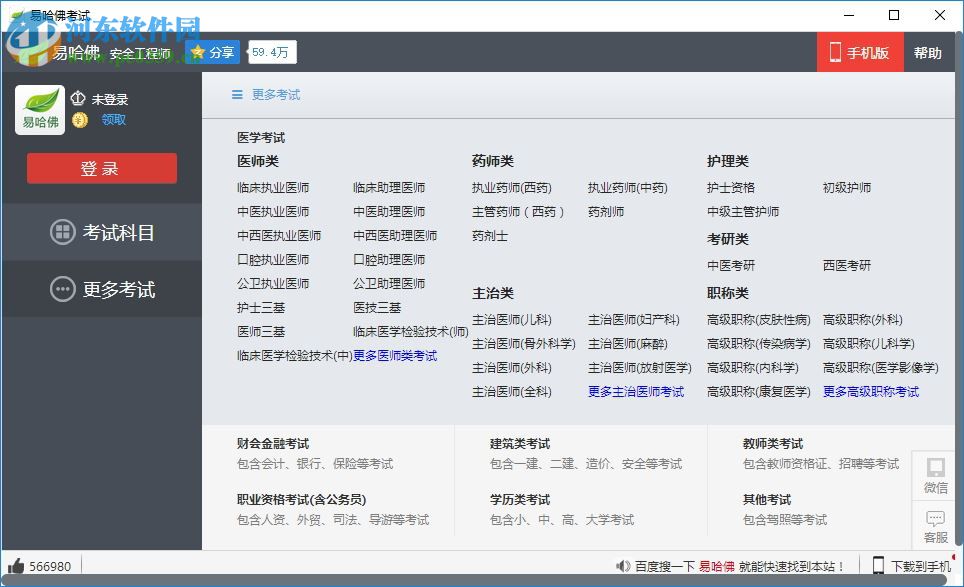Click the 更多考试 chat bubble icon in sidebar
Image resolution: width=964 pixels, height=587 pixels.
(x=62, y=289)
